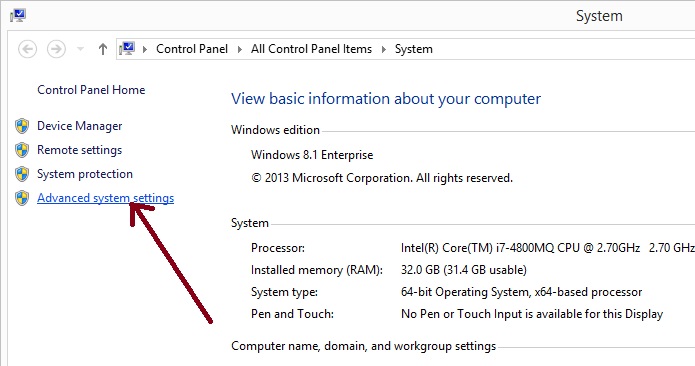
Task: Open the recent locations dropdown arrow
Action: point(80,49)
